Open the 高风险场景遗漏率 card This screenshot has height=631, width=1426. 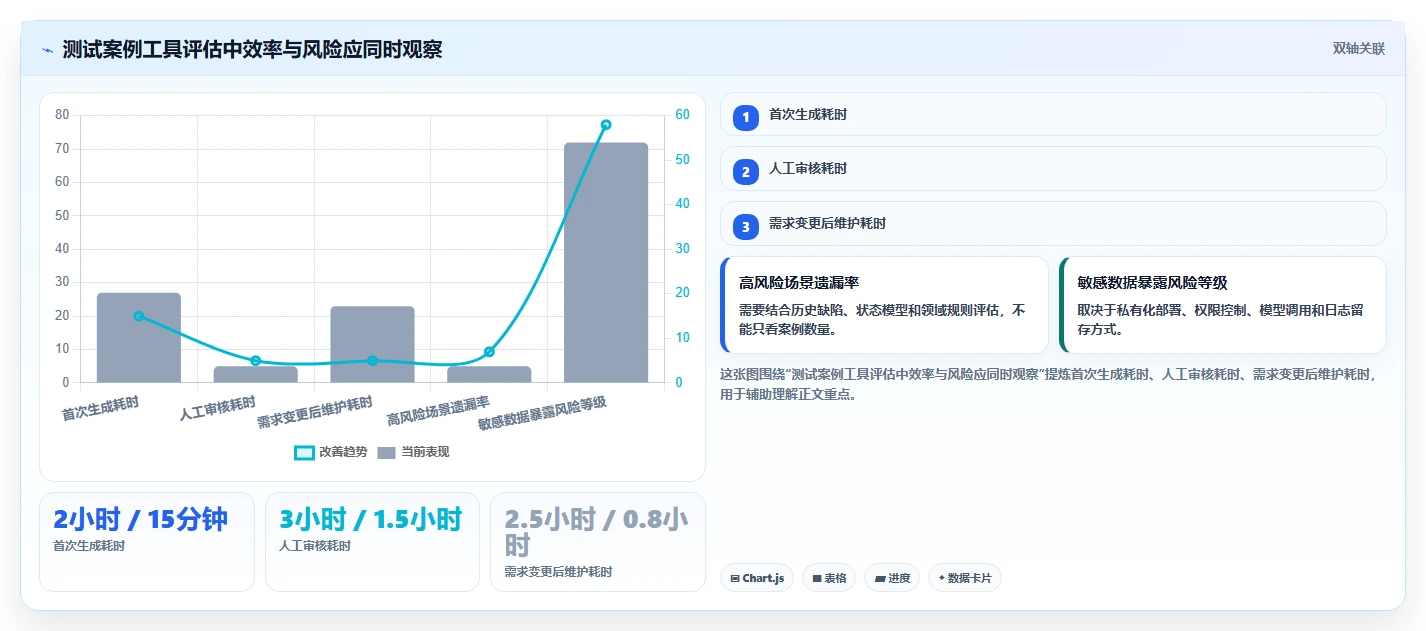point(884,305)
